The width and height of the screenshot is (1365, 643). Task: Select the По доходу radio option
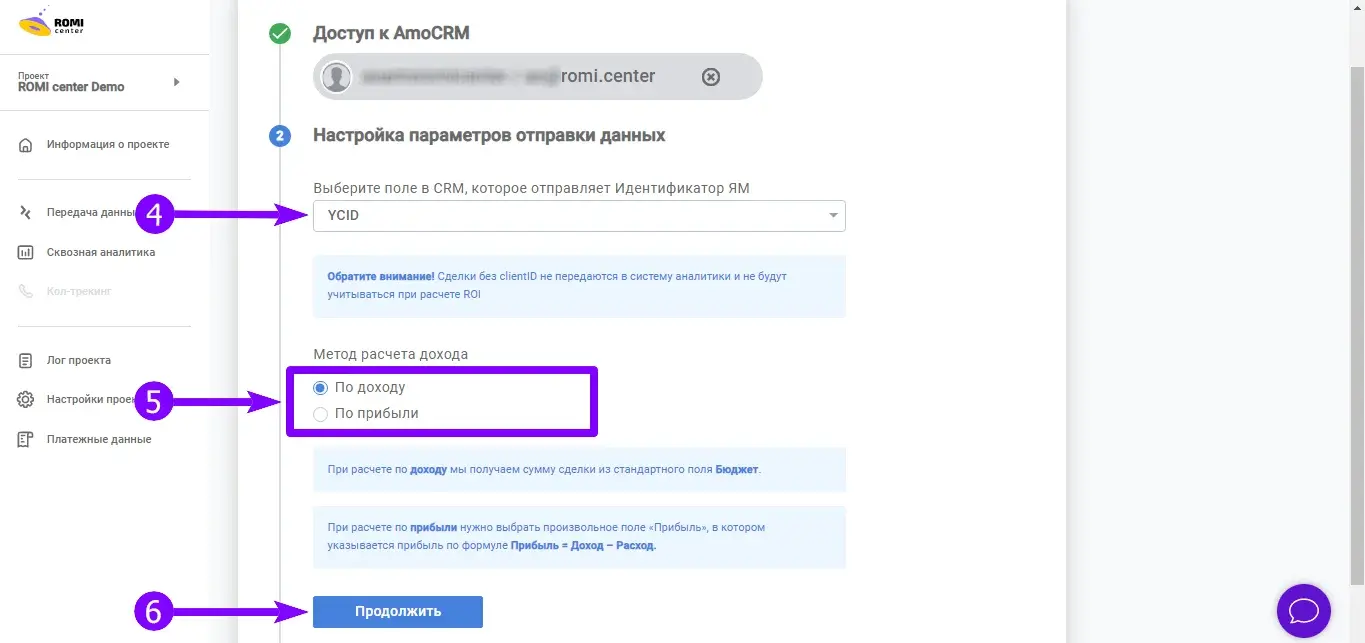(321, 388)
